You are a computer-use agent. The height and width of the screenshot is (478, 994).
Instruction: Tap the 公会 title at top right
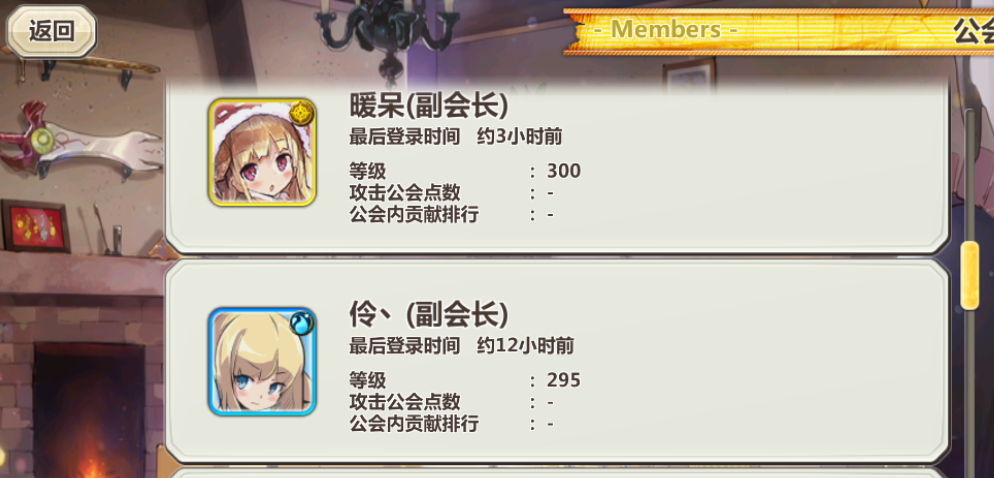pos(974,30)
